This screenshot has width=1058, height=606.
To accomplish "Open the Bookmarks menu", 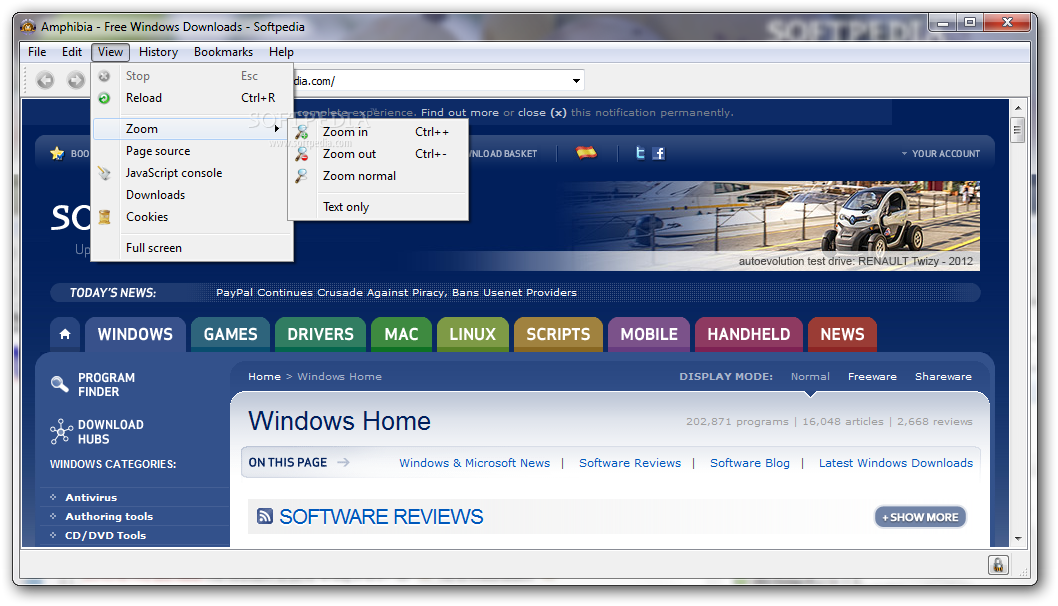I will [223, 52].
